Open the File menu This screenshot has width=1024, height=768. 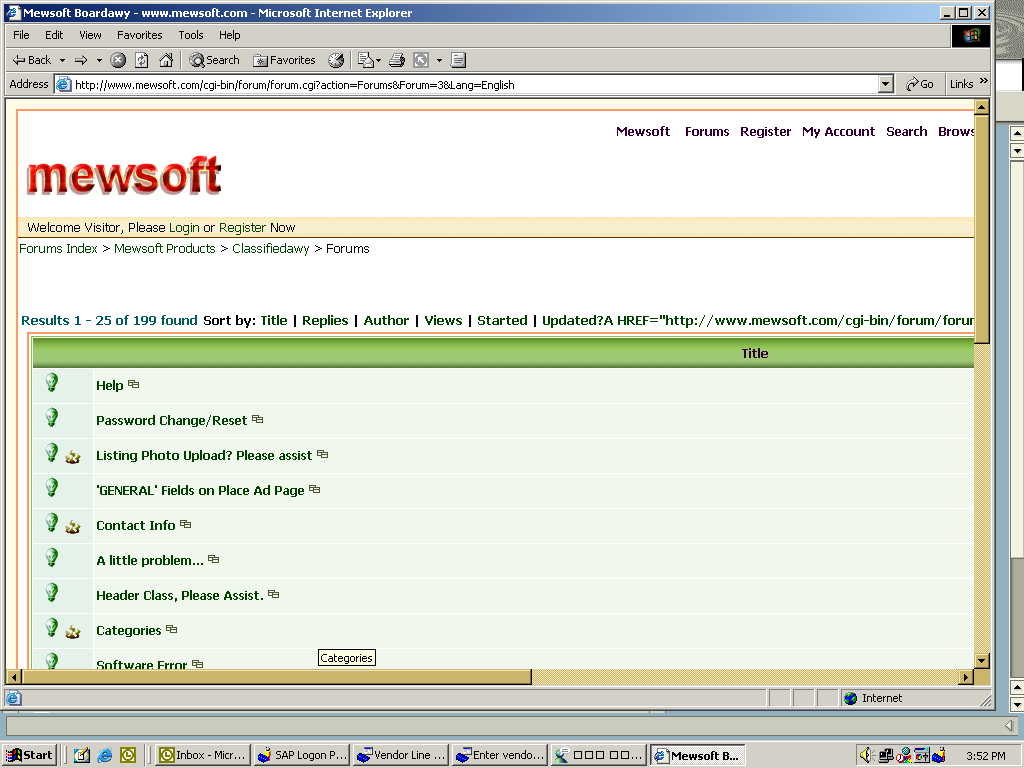[x=21, y=35]
